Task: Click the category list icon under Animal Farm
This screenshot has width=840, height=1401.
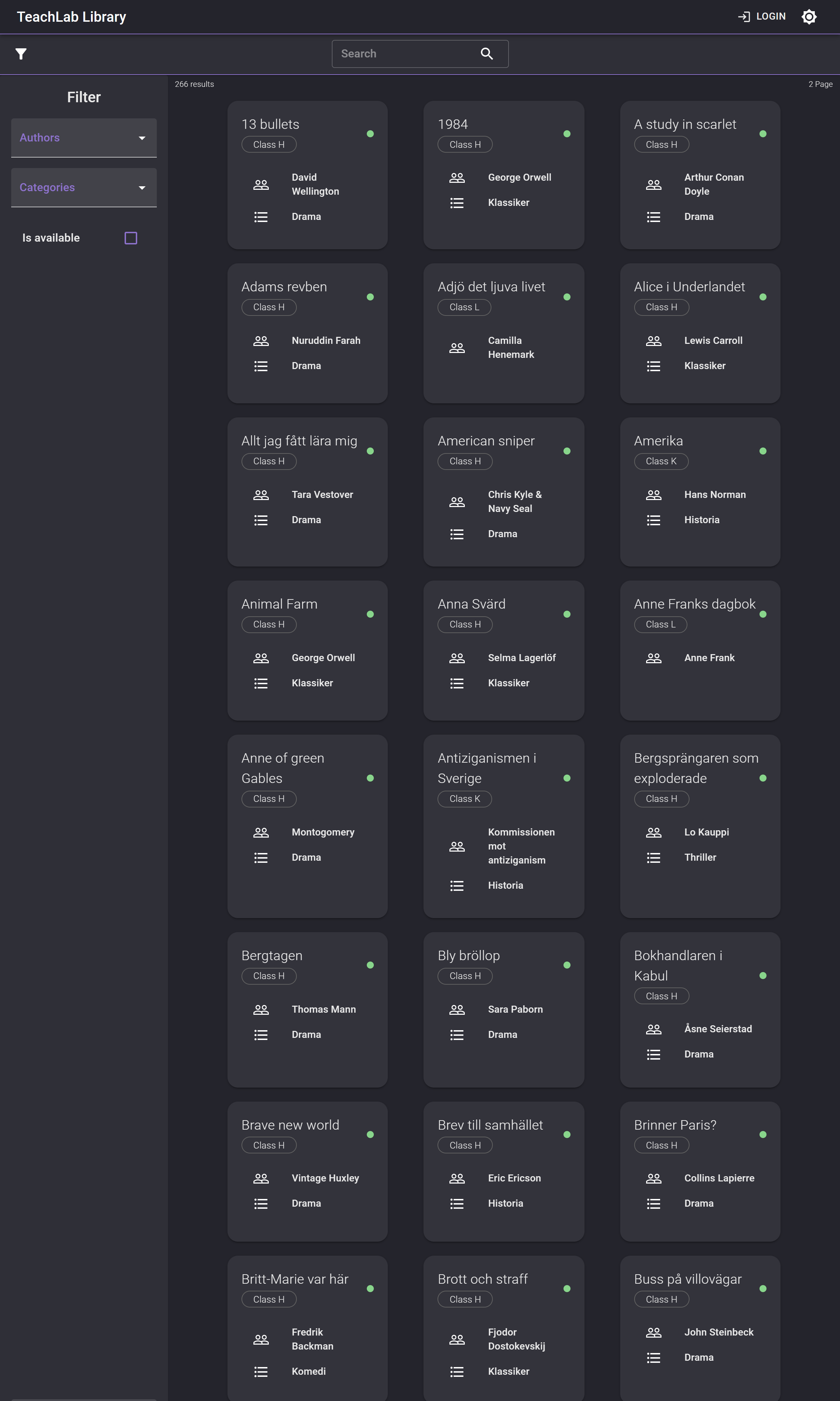Action: [261, 683]
